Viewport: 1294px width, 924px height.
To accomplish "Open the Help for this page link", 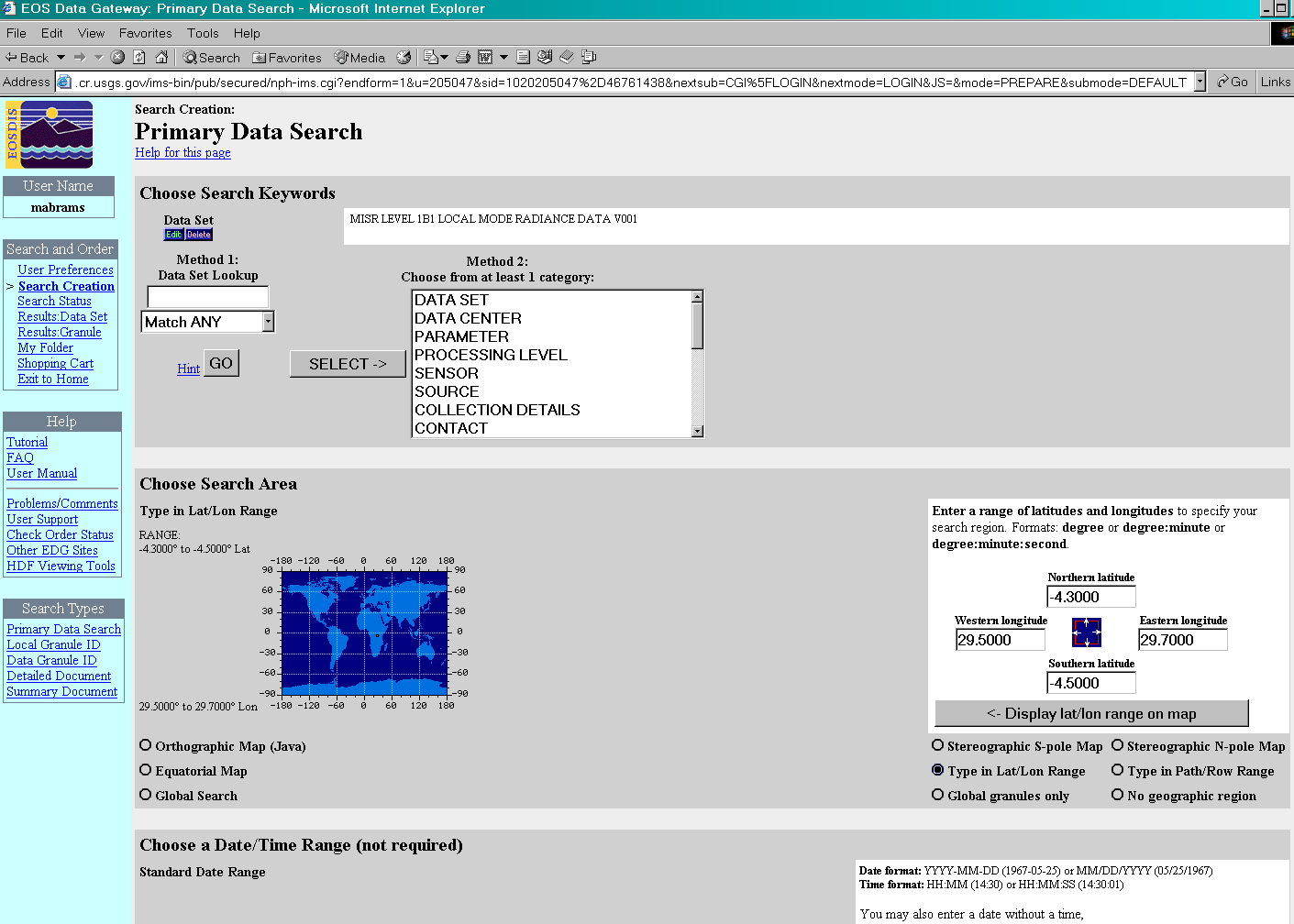I will 182,152.
